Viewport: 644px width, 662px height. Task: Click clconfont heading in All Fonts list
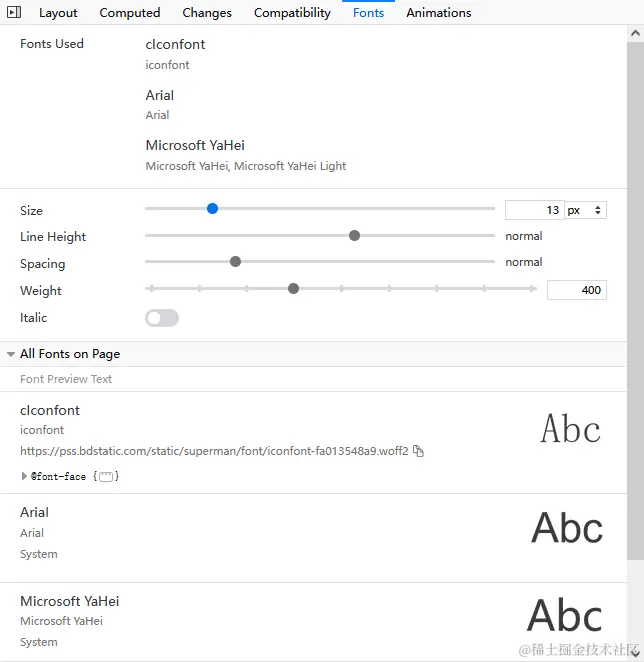click(50, 410)
